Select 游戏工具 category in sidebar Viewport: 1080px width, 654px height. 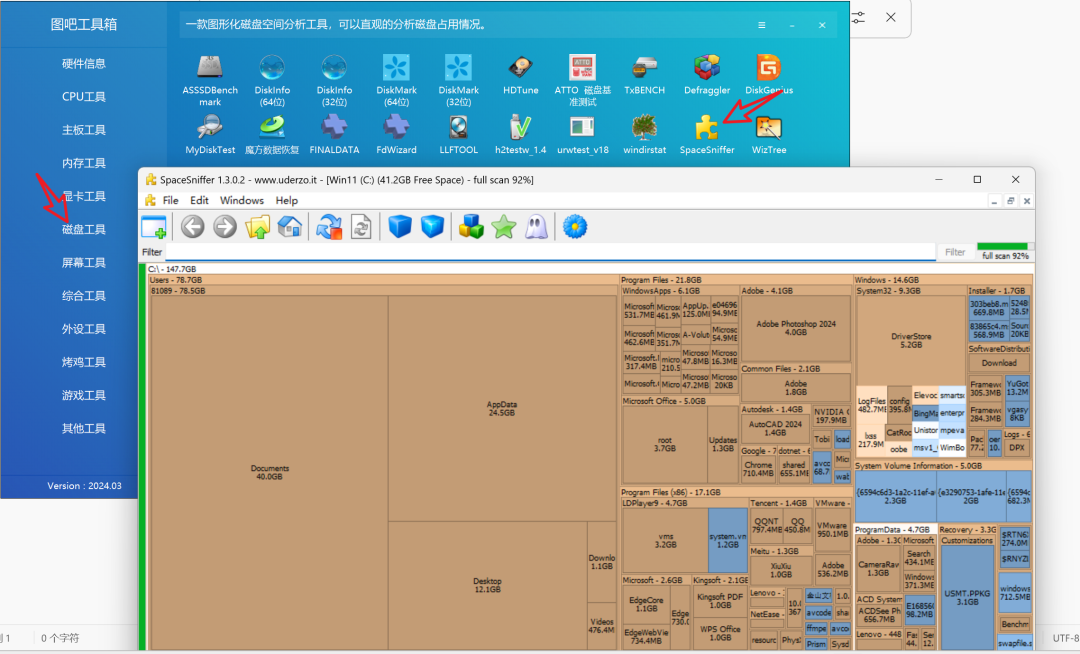83,395
